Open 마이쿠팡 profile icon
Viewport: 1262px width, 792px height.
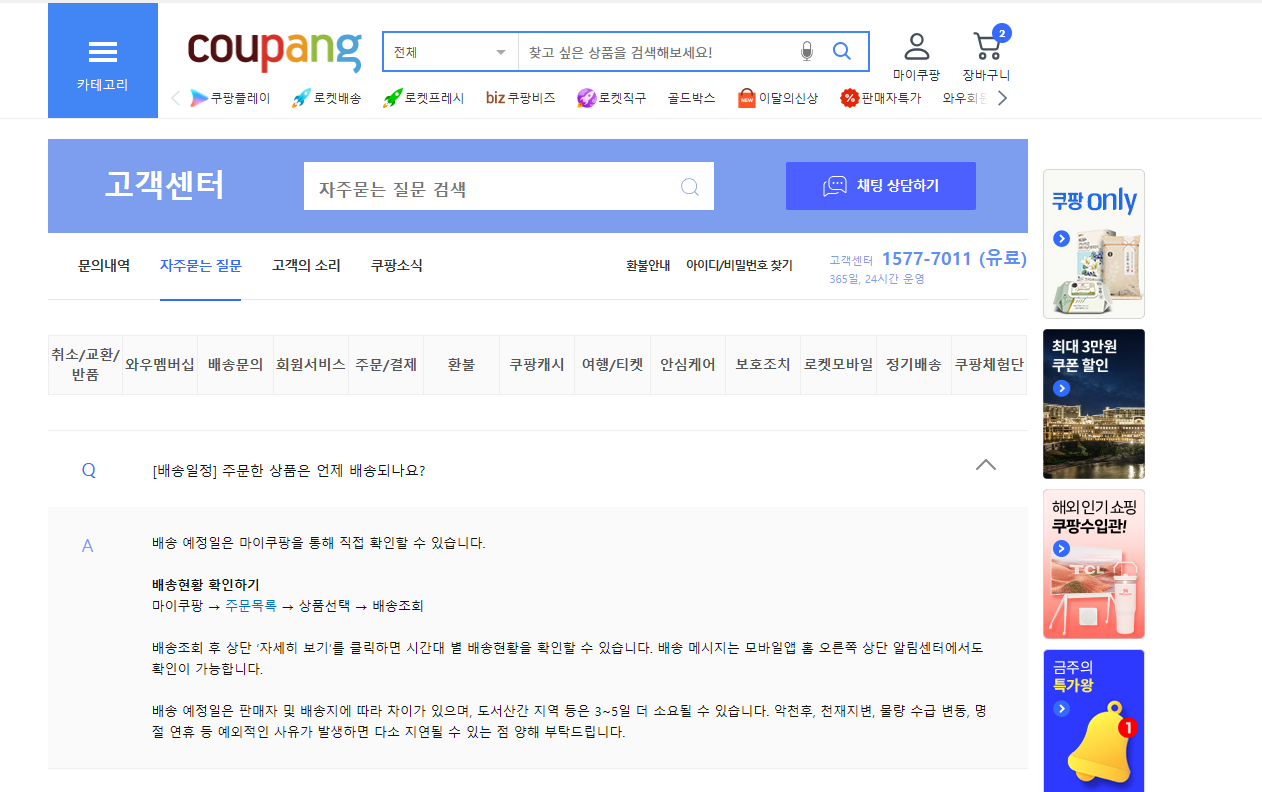click(x=916, y=47)
